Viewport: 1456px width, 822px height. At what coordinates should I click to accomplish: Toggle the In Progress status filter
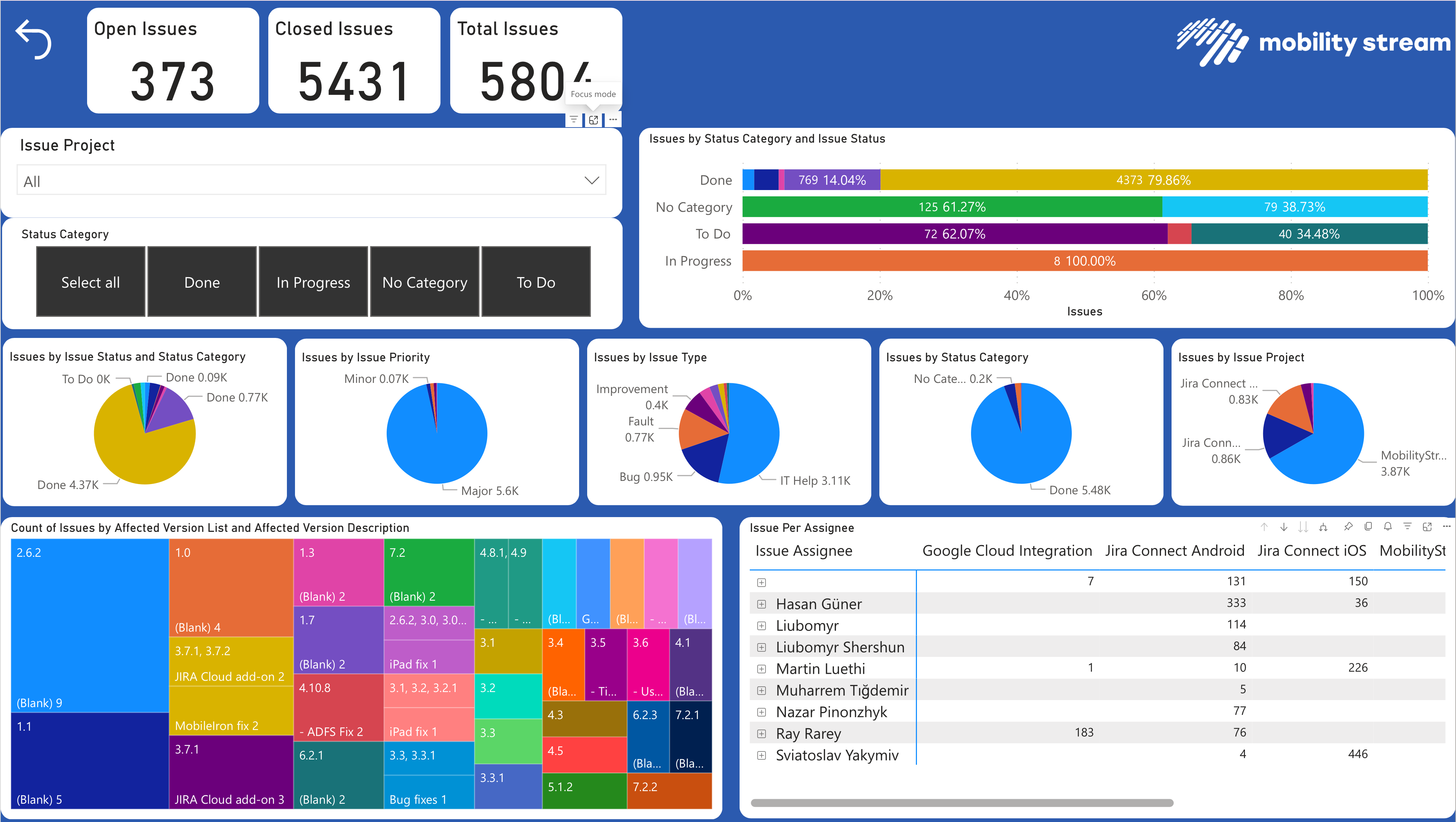click(313, 281)
